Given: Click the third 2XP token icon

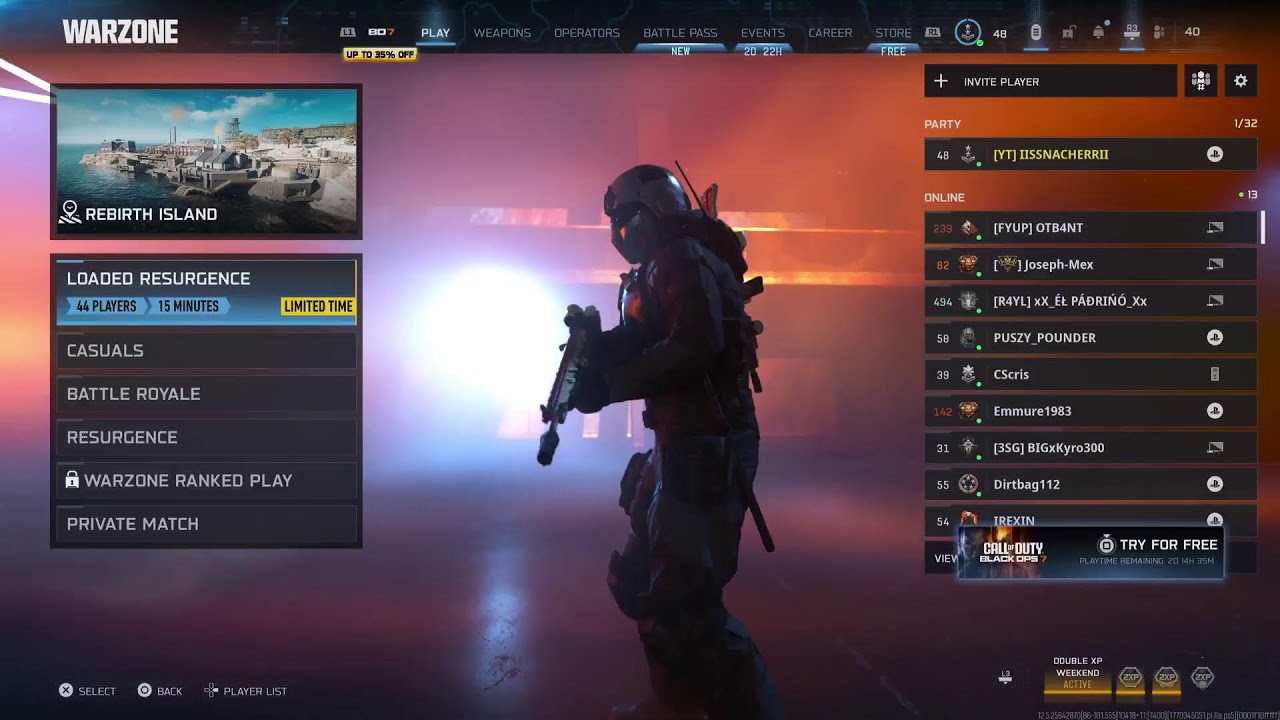Looking at the screenshot, I should click(x=1203, y=678).
